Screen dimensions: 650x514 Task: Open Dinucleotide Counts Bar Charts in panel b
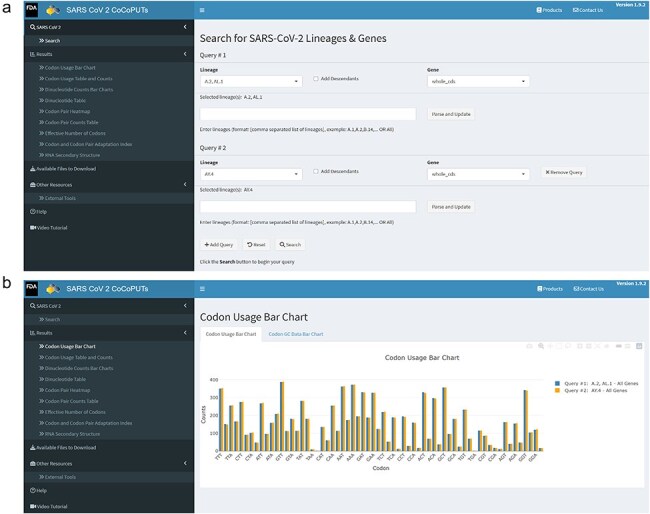(x=76, y=368)
